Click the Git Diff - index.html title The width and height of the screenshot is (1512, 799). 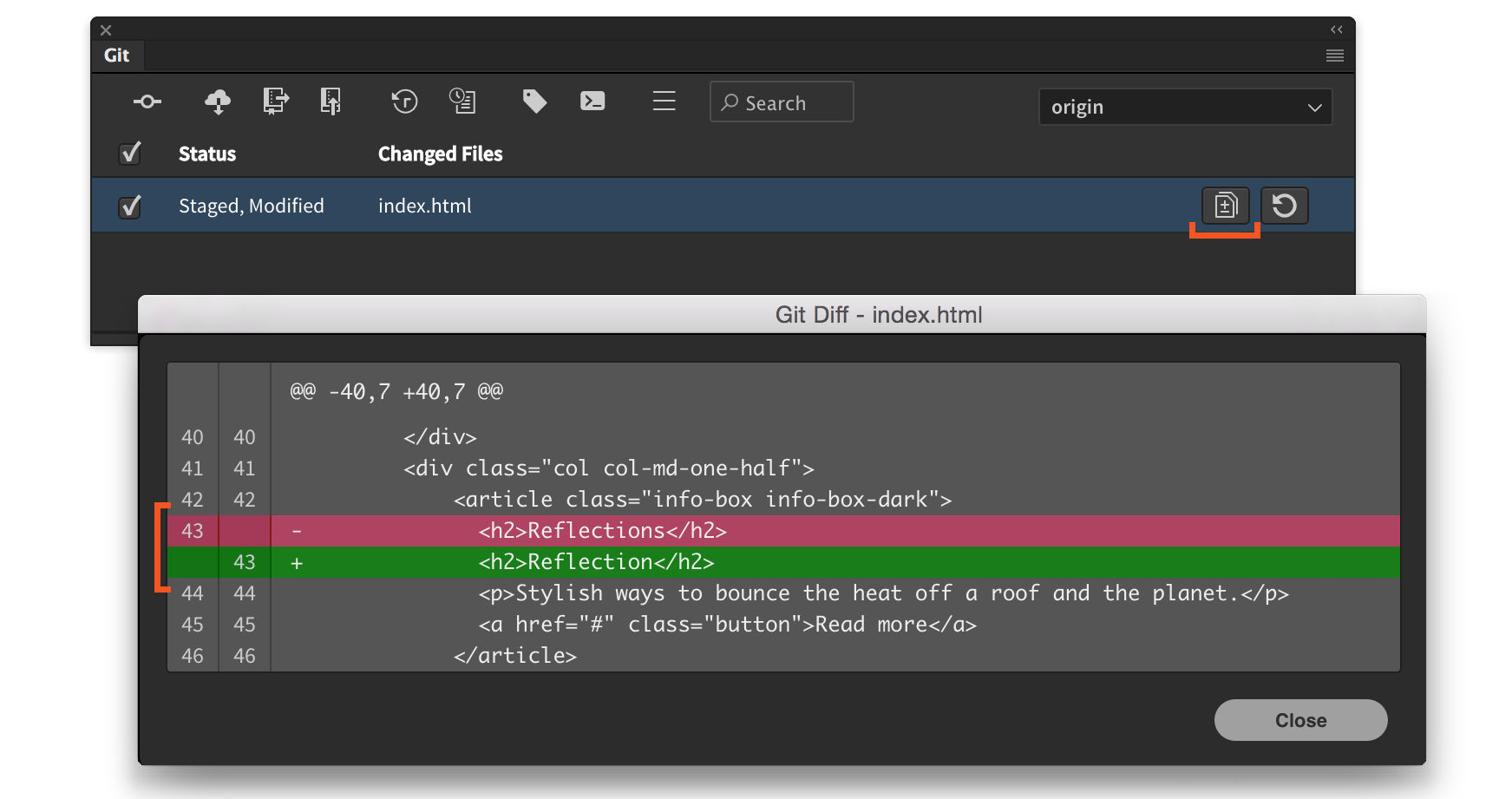(879, 315)
